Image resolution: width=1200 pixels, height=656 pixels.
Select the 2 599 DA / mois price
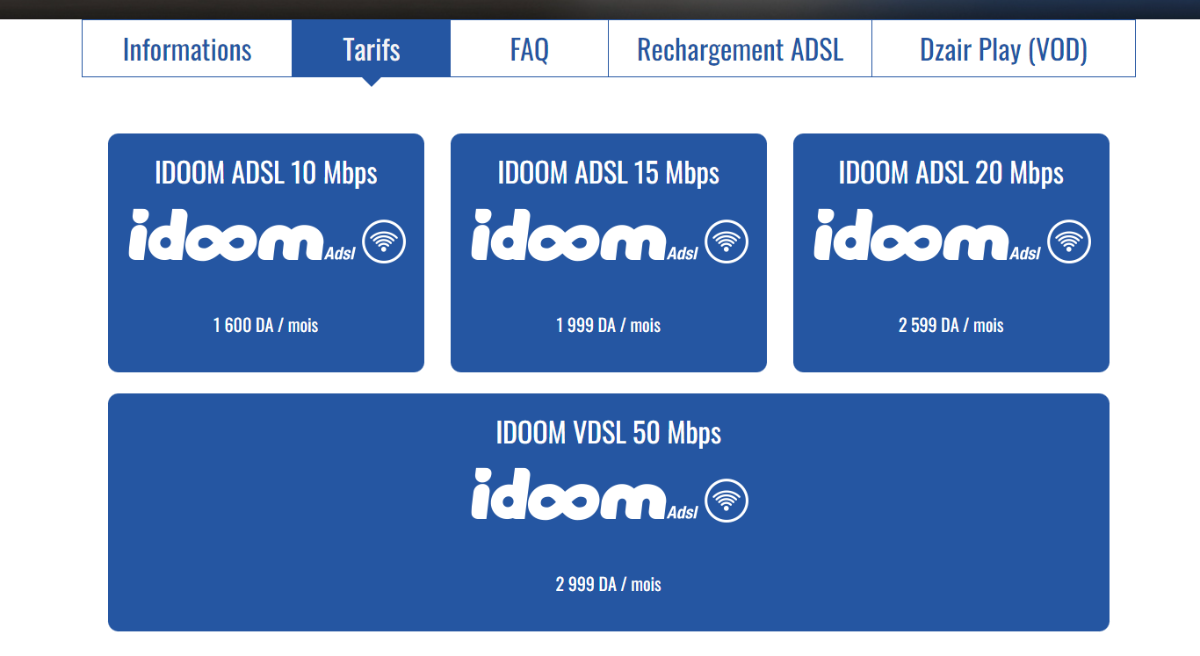951,325
